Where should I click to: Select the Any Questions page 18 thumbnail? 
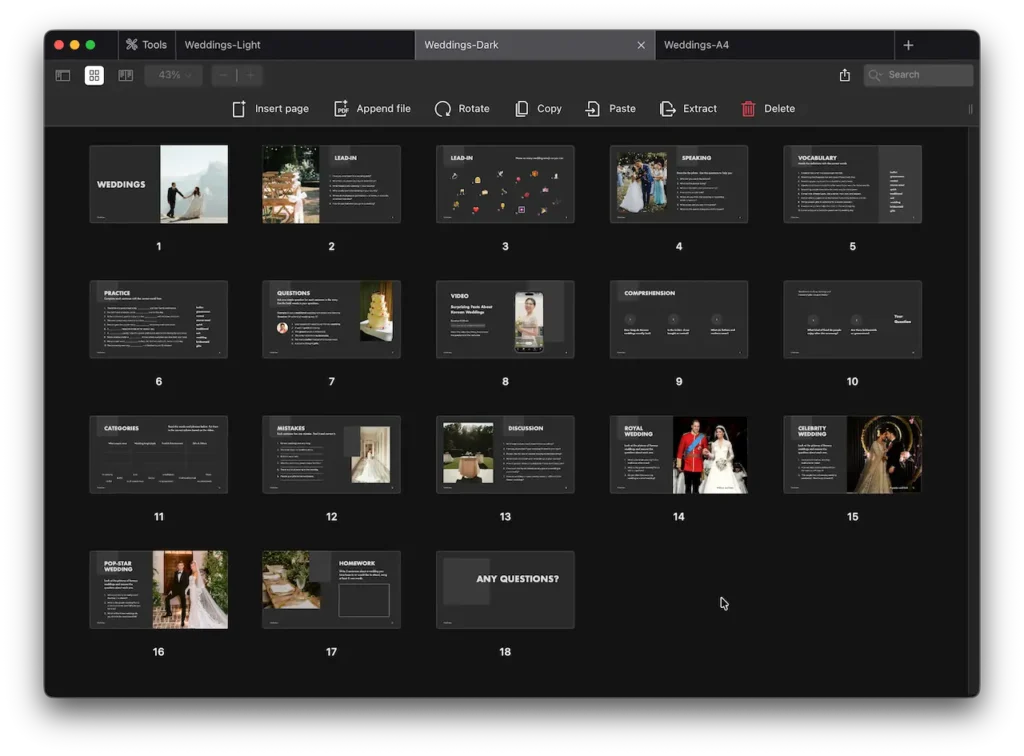click(505, 589)
